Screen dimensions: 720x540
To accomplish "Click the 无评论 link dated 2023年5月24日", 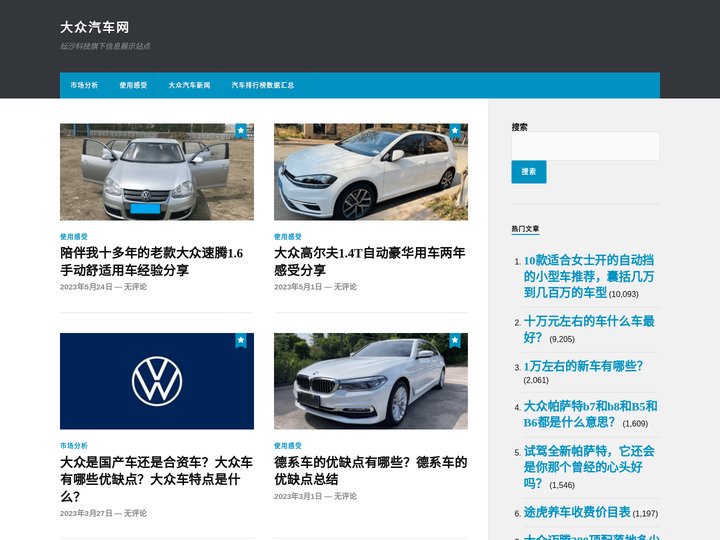I will [135, 287].
